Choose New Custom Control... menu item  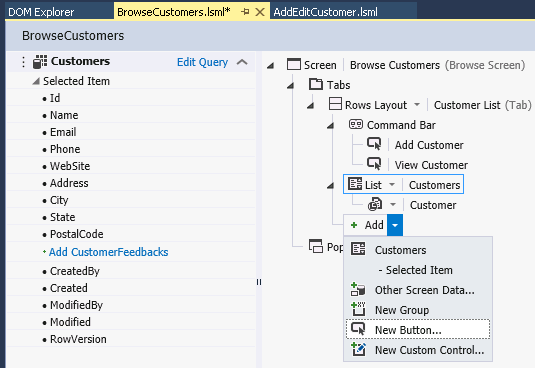tap(418, 350)
